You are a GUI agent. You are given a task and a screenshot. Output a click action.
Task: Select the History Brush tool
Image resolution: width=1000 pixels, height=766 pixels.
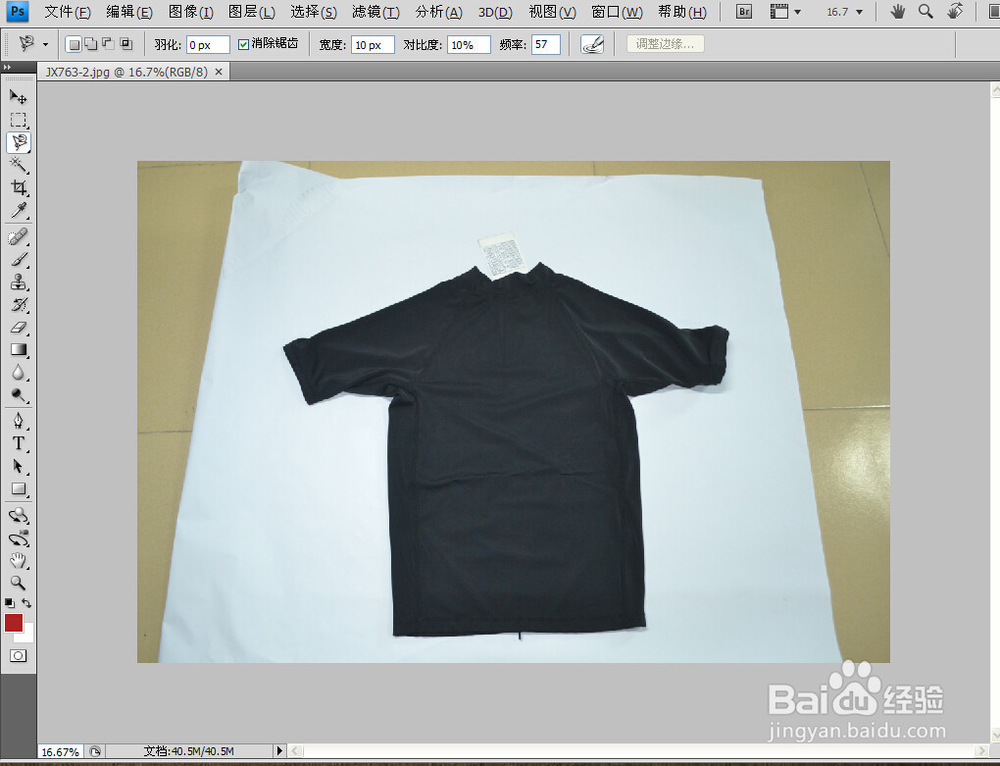coord(18,305)
